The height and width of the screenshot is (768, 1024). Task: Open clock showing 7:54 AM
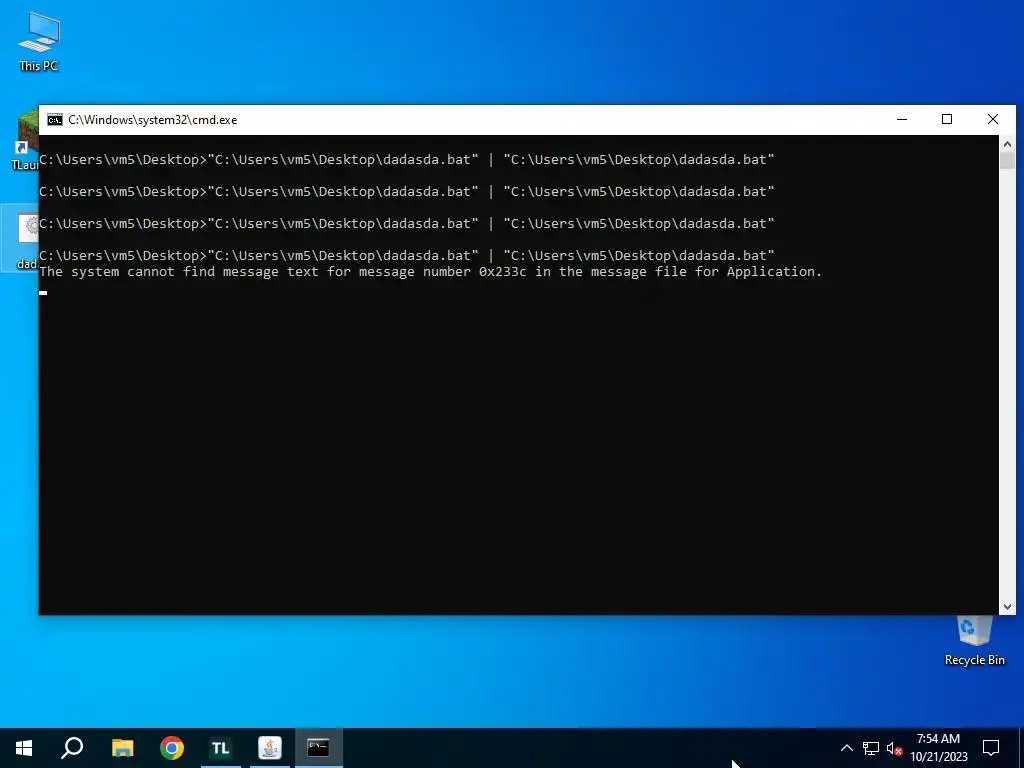tap(938, 748)
